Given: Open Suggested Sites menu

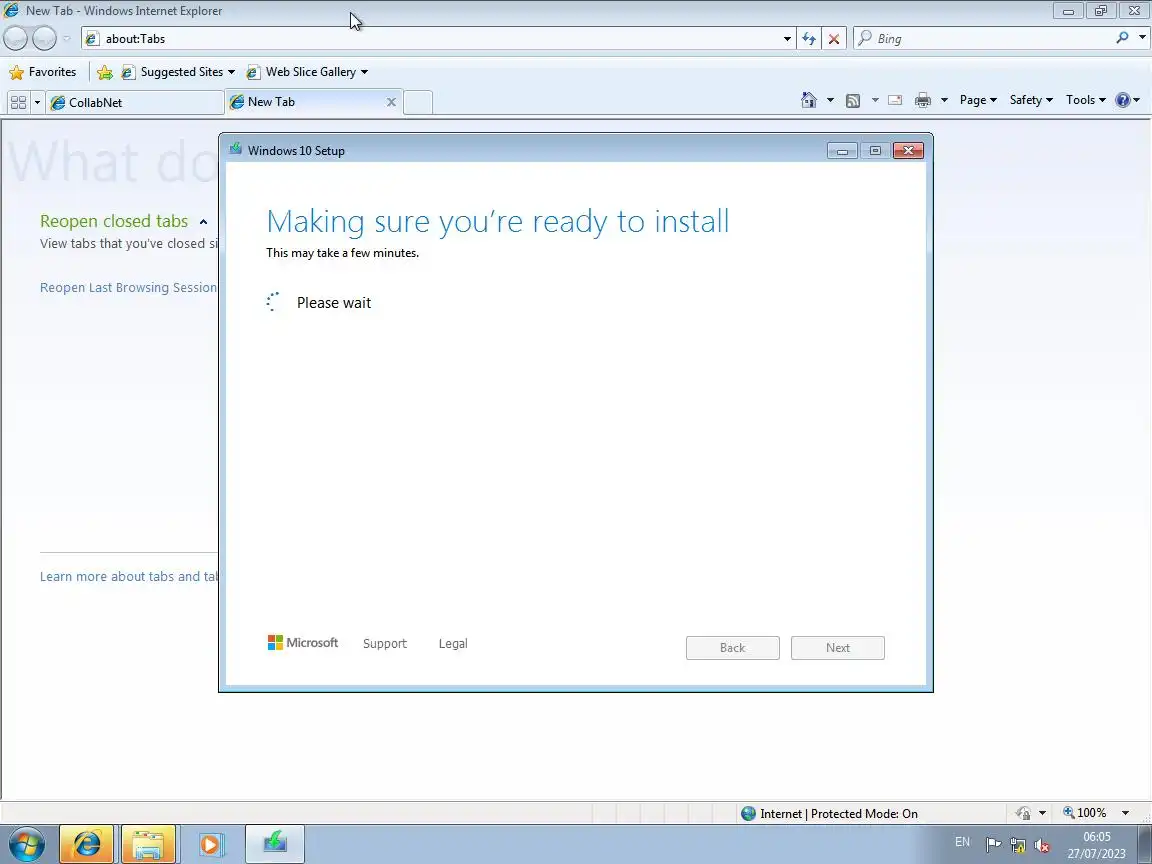Looking at the screenshot, I should [179, 72].
